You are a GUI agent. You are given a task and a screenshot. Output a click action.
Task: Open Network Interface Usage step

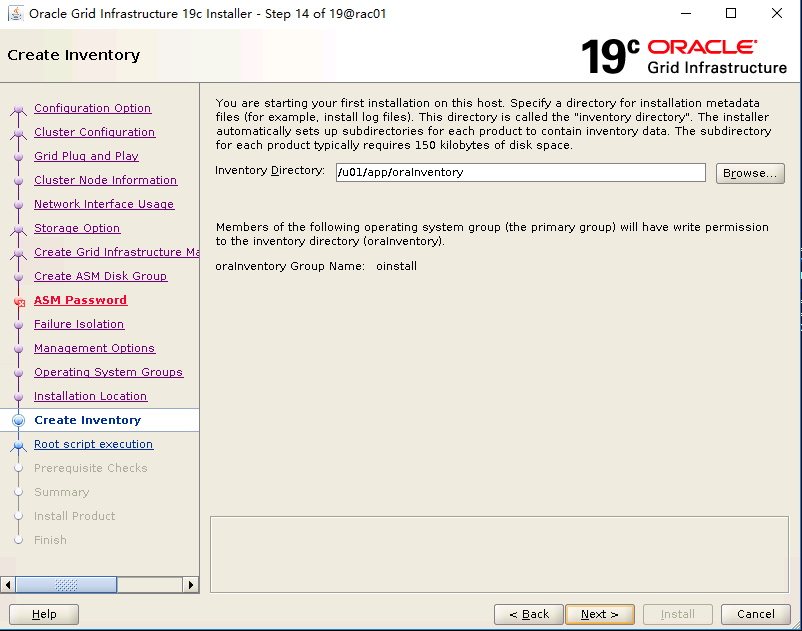click(104, 204)
